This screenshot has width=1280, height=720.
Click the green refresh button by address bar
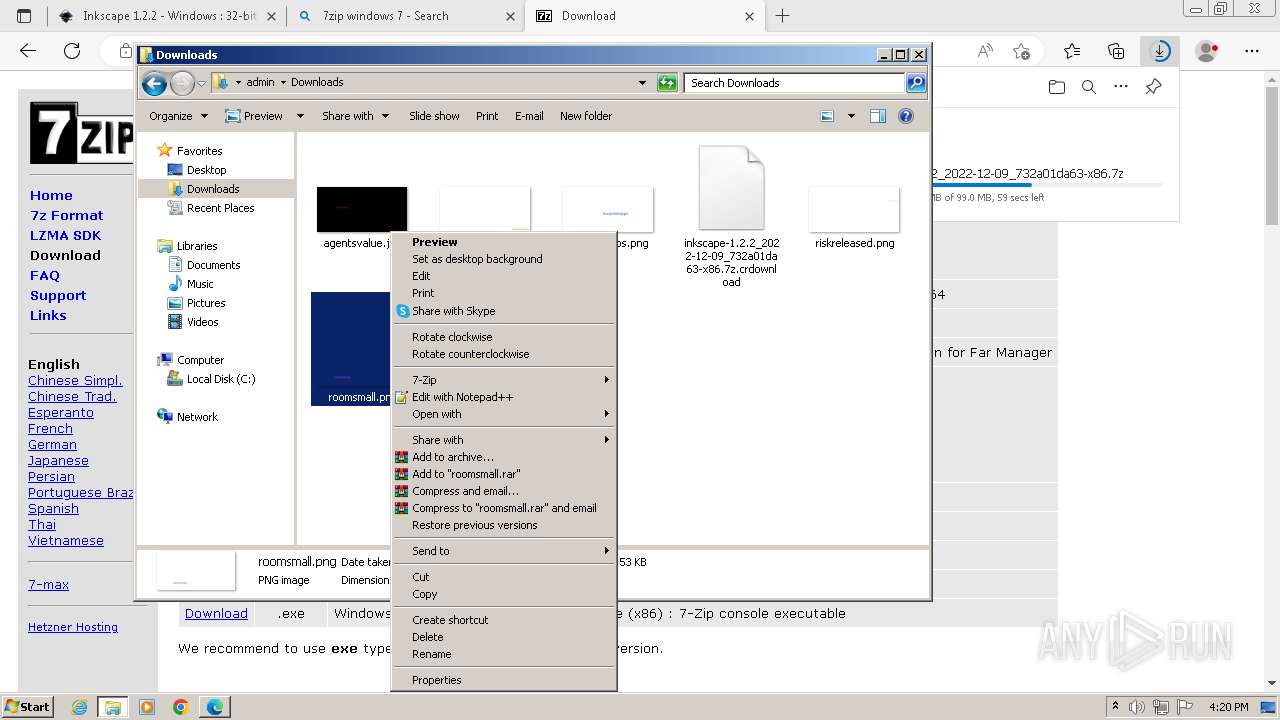[x=667, y=83]
